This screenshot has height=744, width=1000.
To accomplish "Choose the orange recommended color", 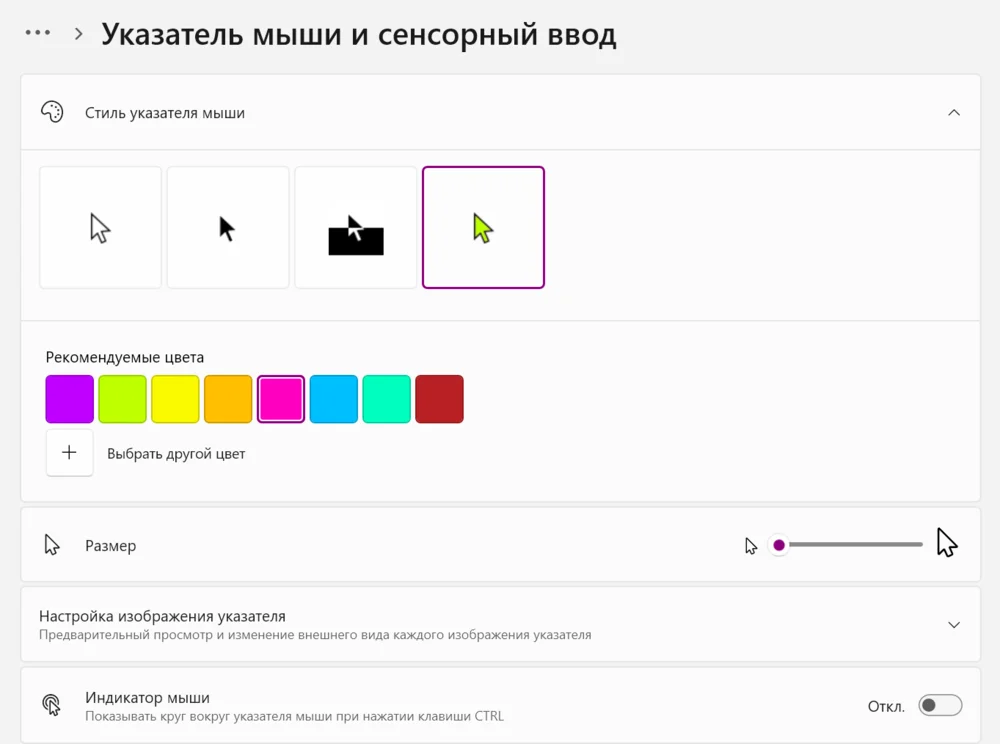I will click(x=228, y=399).
